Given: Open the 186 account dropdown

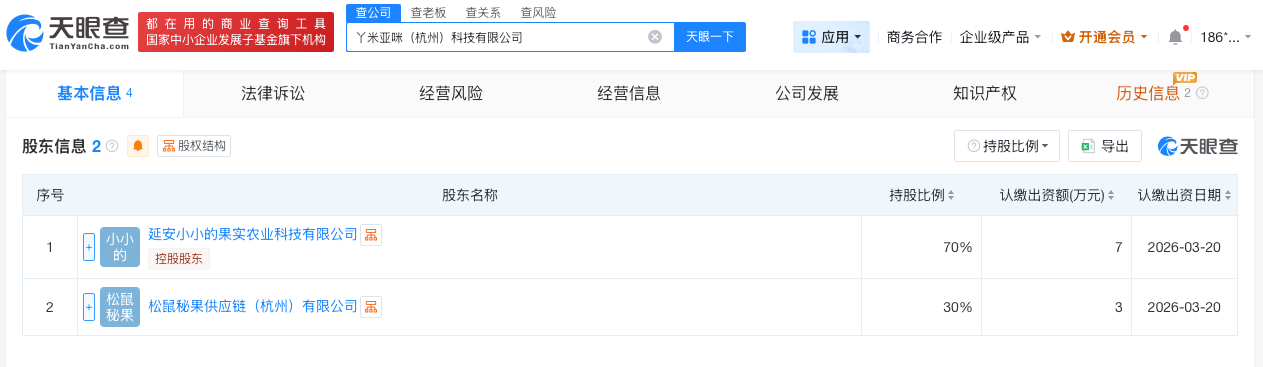Looking at the screenshot, I should (x=1226, y=37).
